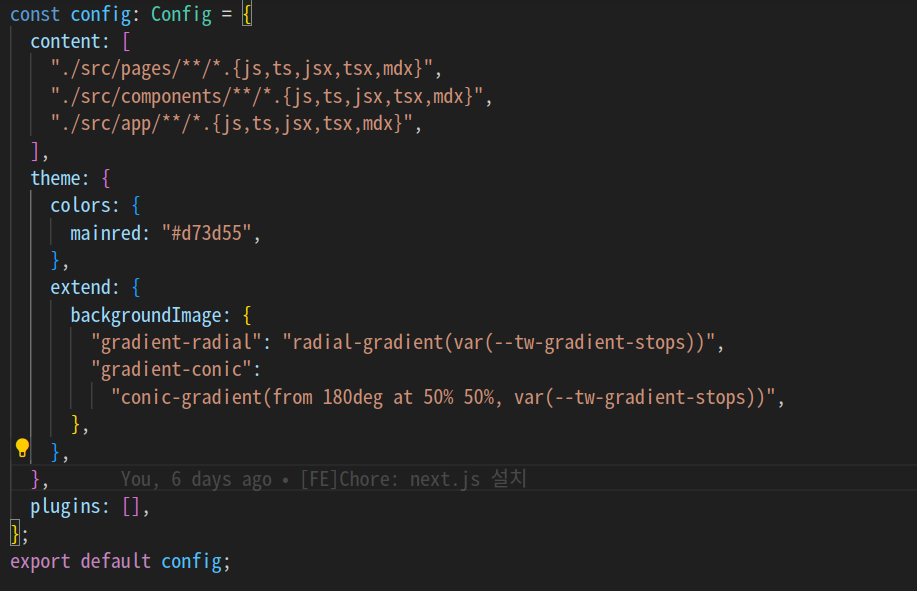This screenshot has height=591, width=917.
Task: Click the git blame annotation 'You, 6 days ago'
Action: click(196, 479)
